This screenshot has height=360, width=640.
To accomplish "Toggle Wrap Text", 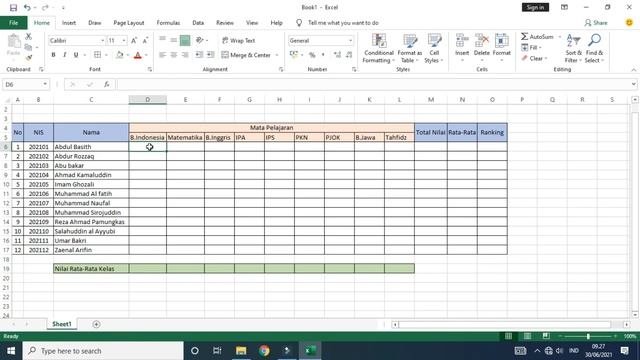I will pos(238,40).
